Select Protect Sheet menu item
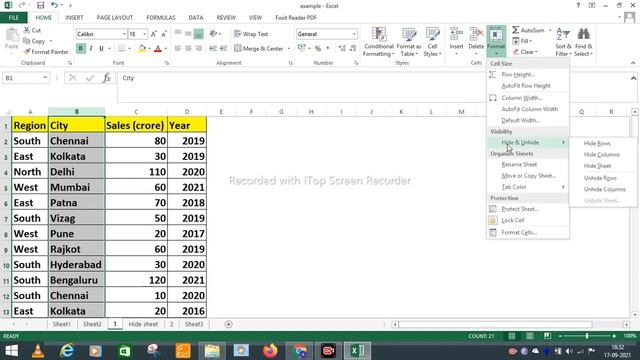The image size is (640, 360). (528, 209)
